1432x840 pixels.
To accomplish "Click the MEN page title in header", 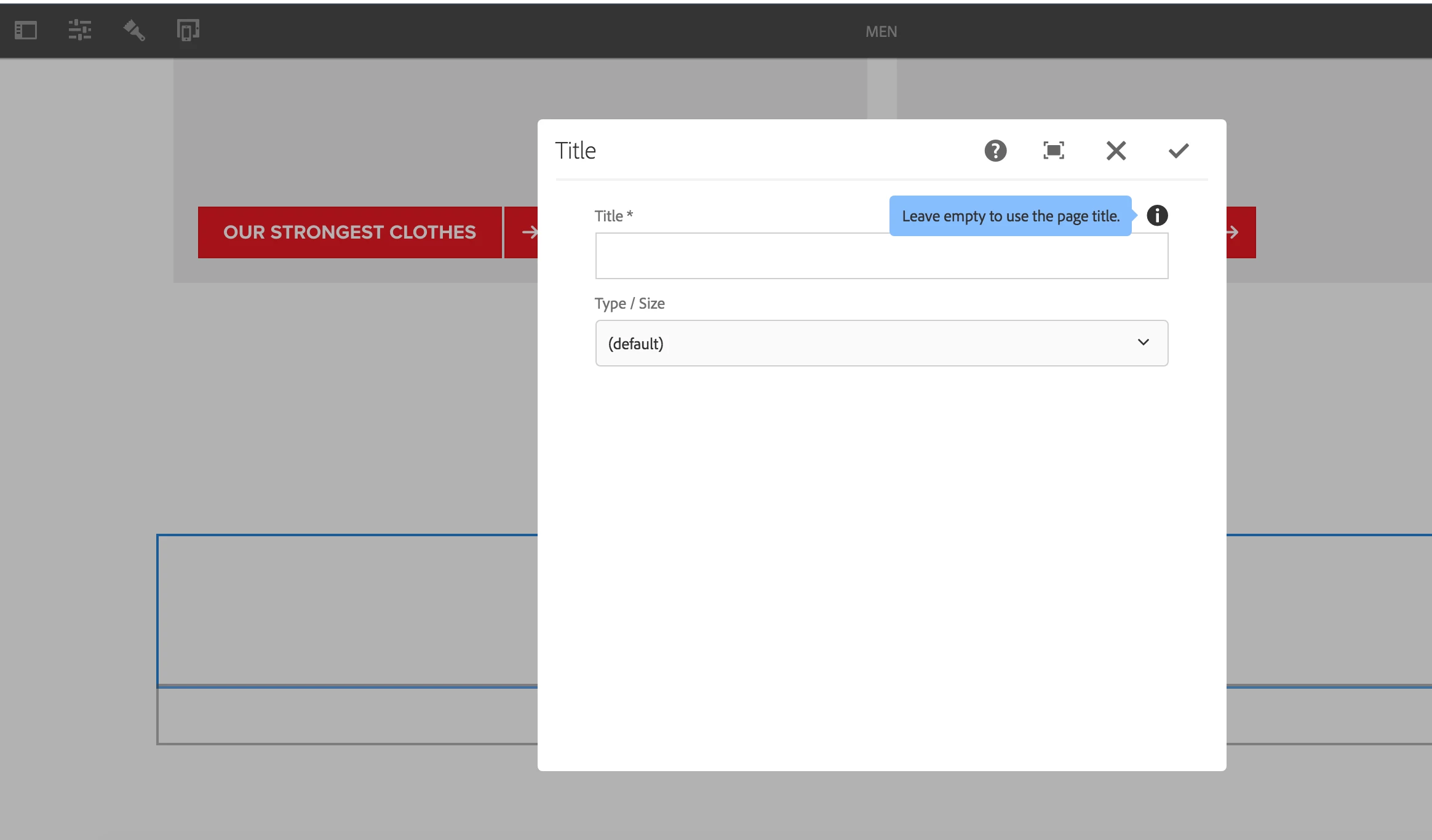I will pos(881,31).
